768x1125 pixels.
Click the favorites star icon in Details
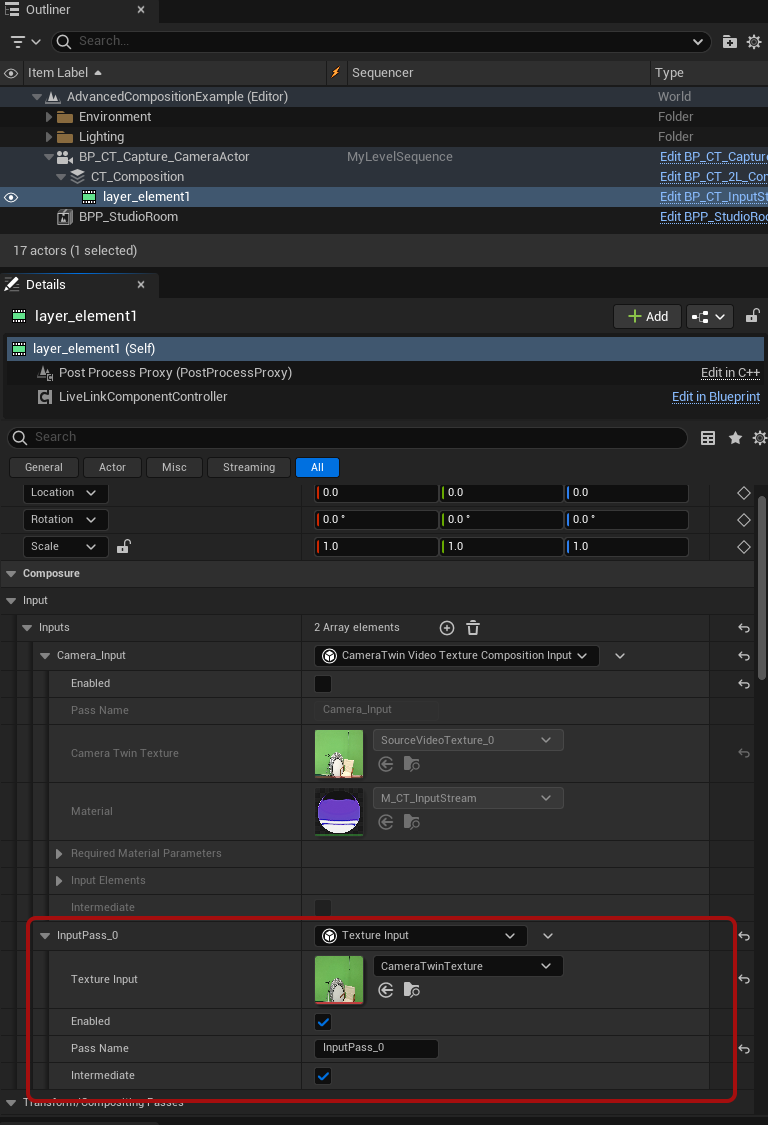pyautogui.click(x=735, y=438)
